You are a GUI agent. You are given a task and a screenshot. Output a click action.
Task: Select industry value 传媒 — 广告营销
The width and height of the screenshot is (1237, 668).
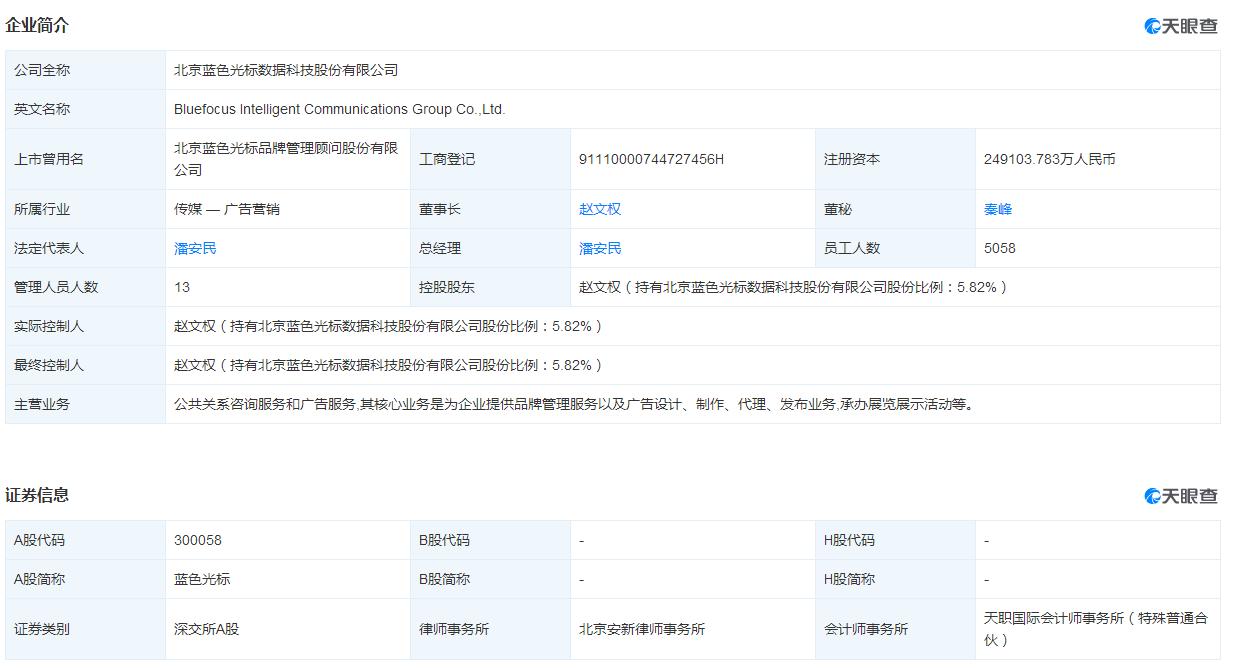click(227, 209)
